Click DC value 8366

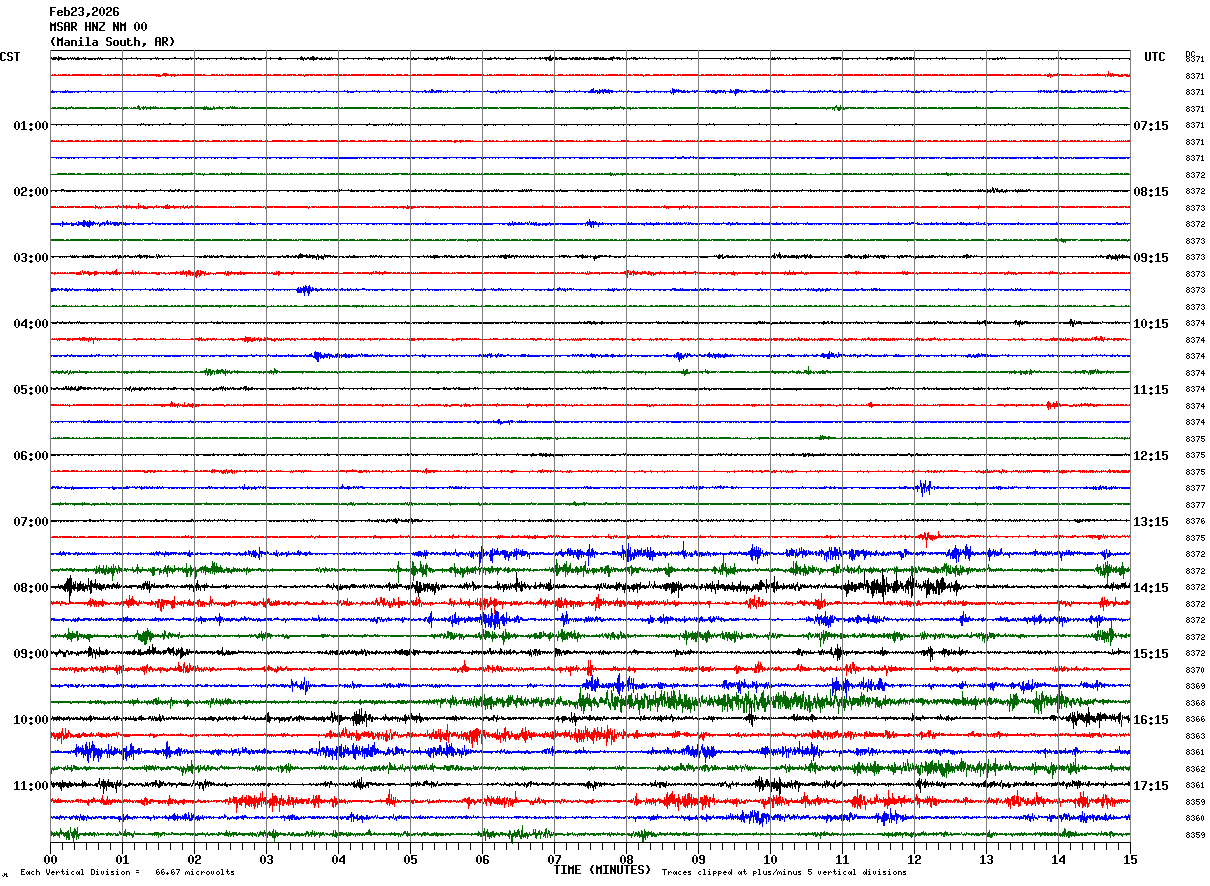point(1195,719)
